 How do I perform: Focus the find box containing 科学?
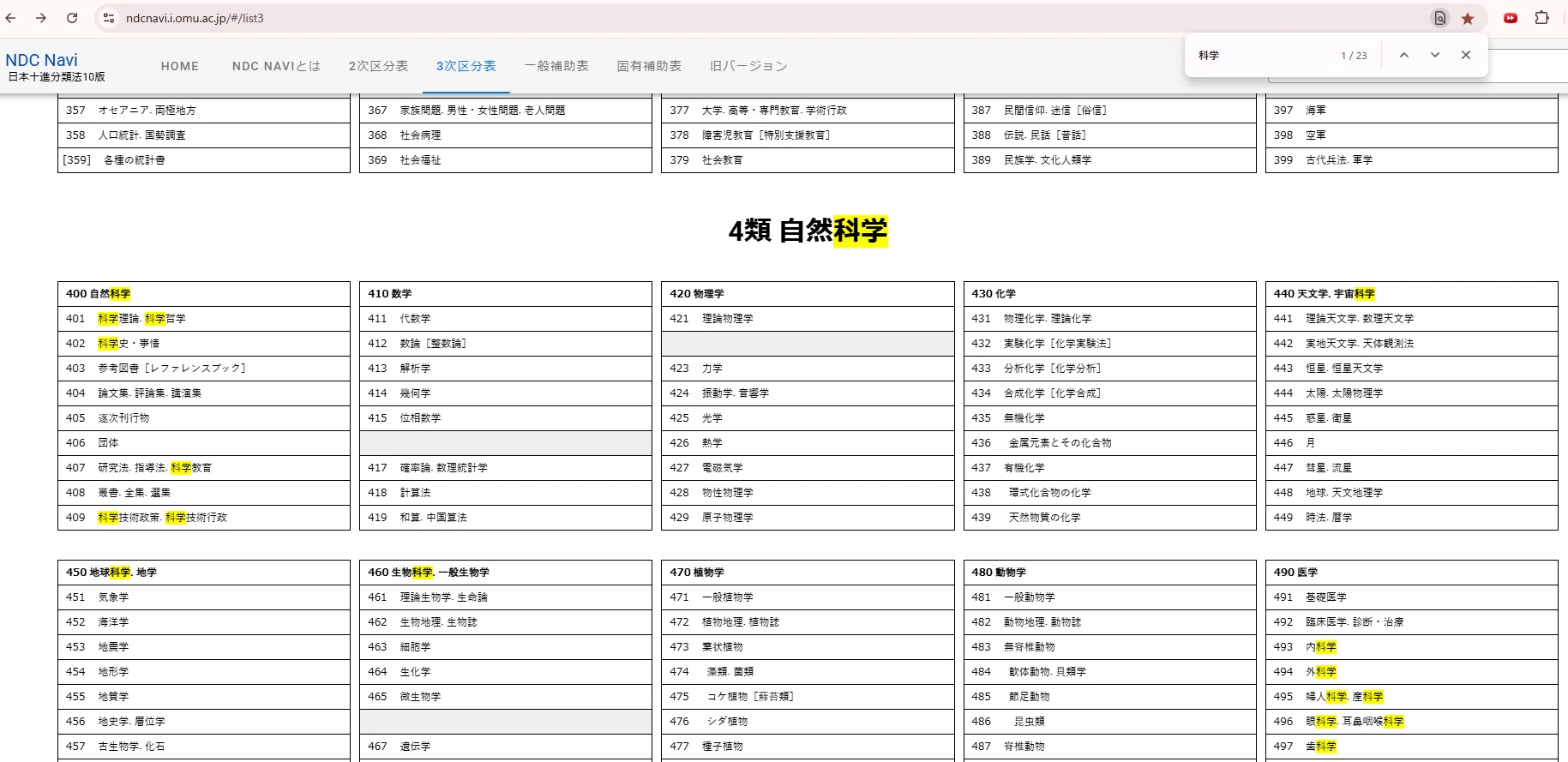coord(1262,55)
